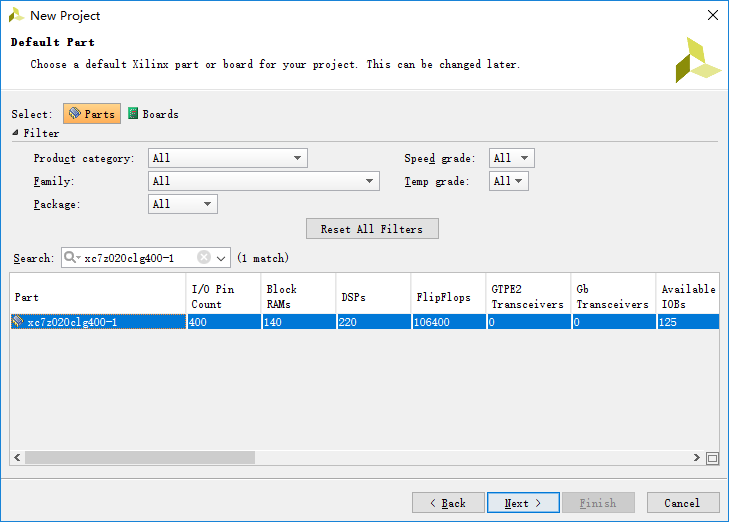Viewport: 729px width, 522px height.
Task: Click the chip icon in the part row
Action: 18,321
